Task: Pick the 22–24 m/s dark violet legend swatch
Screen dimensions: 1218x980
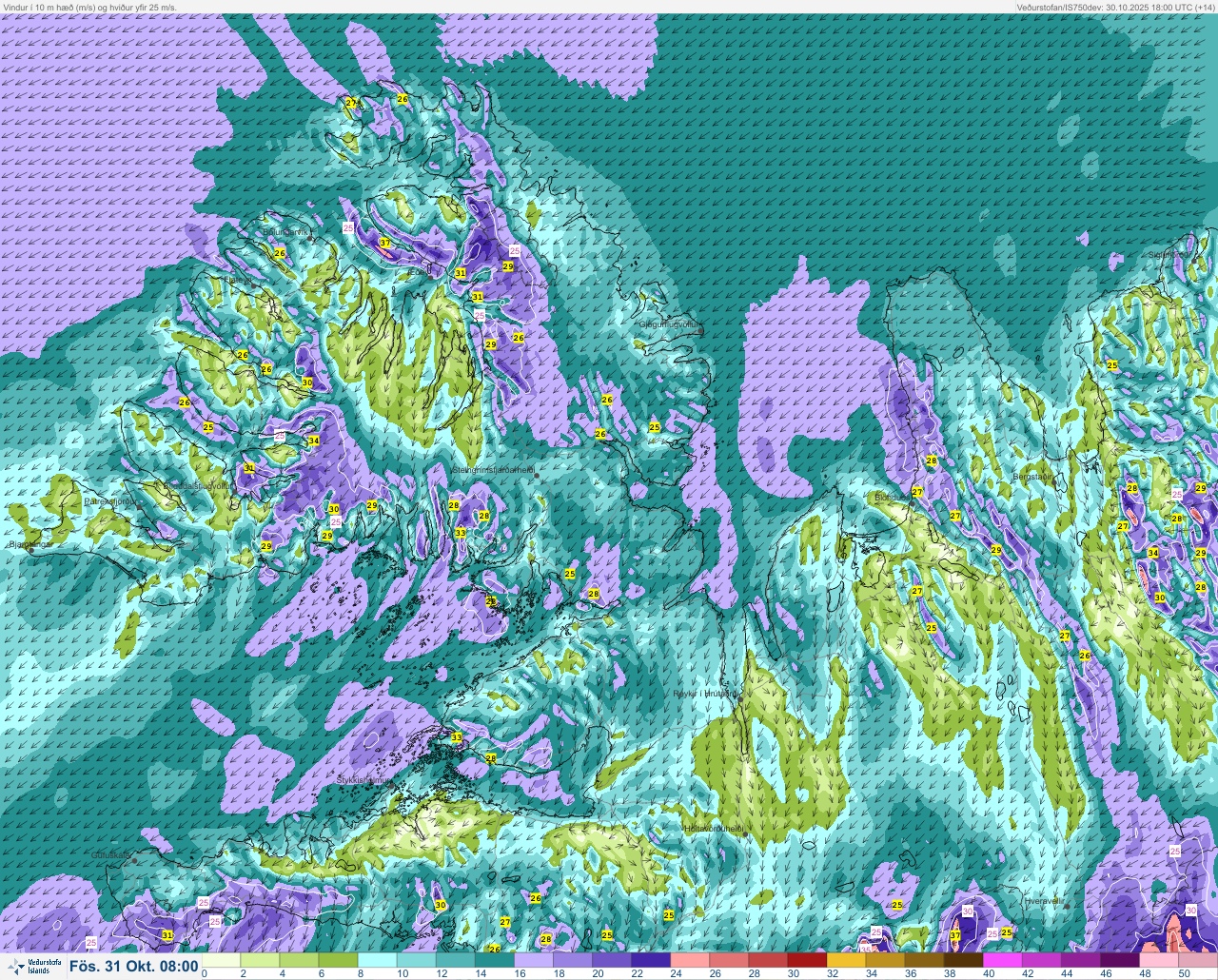Action: tap(650, 960)
